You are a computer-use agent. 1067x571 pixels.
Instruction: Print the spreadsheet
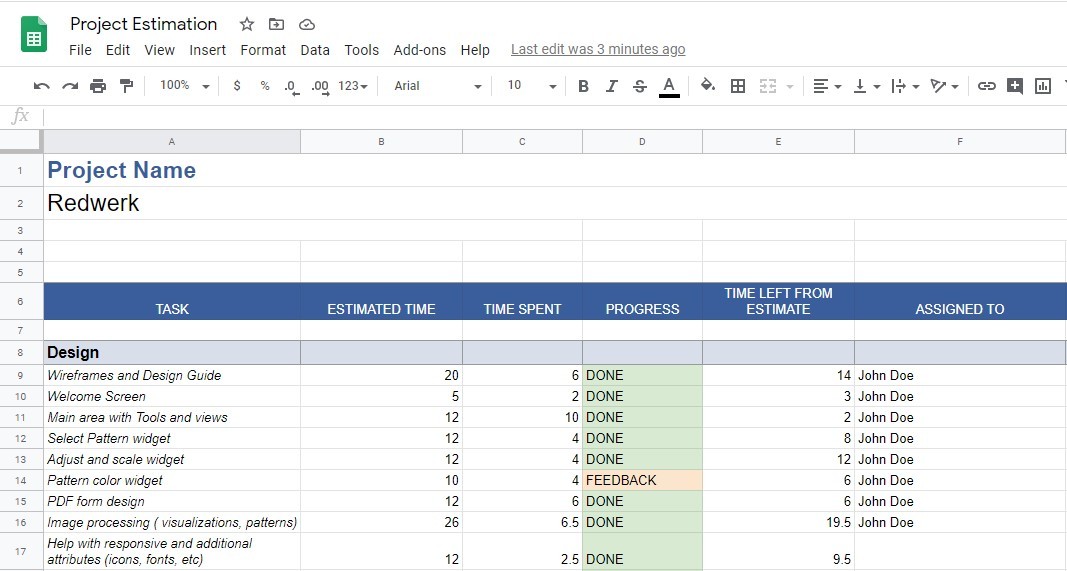click(98, 86)
